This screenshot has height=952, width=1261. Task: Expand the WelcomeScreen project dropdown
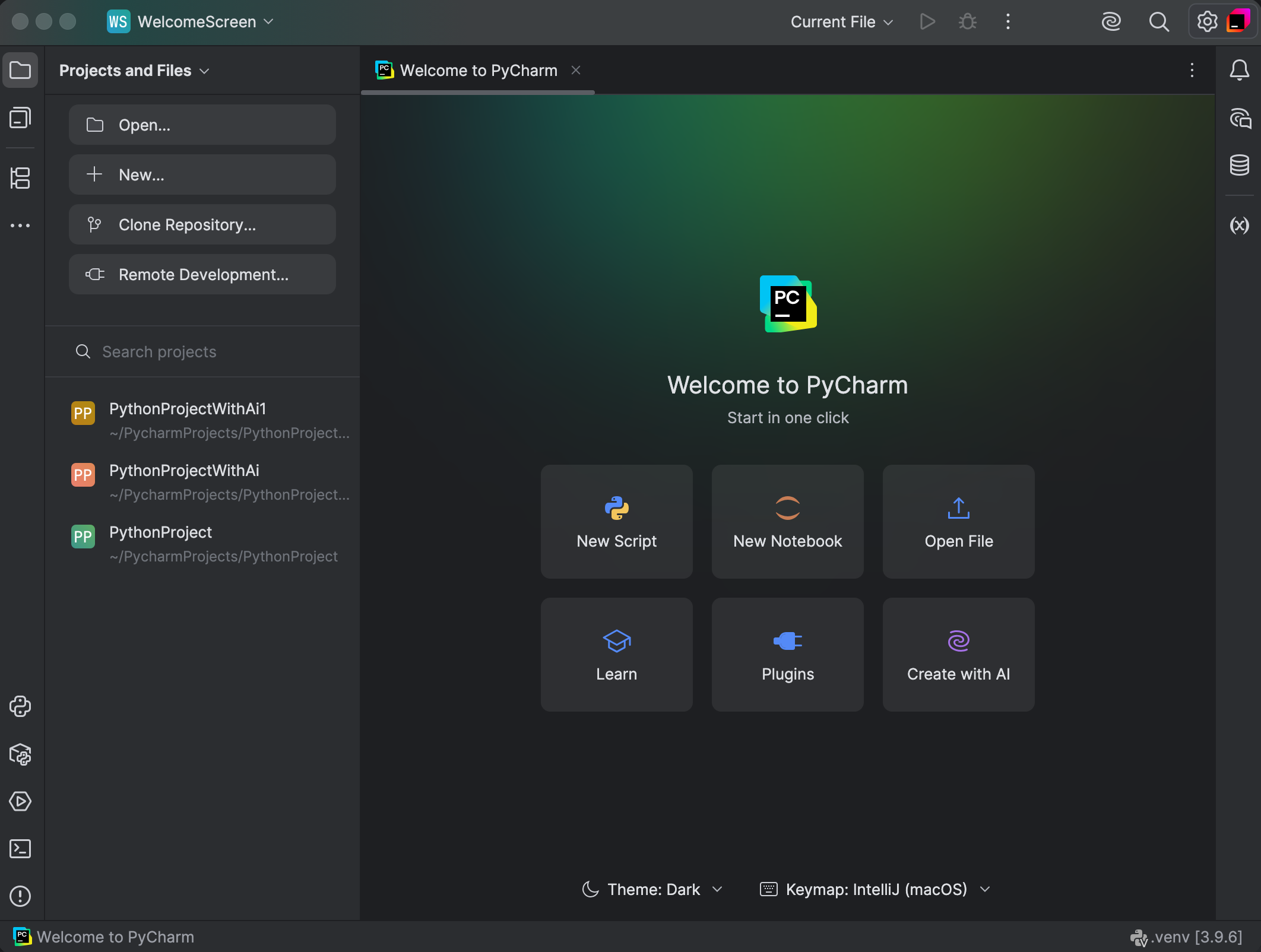(191, 22)
